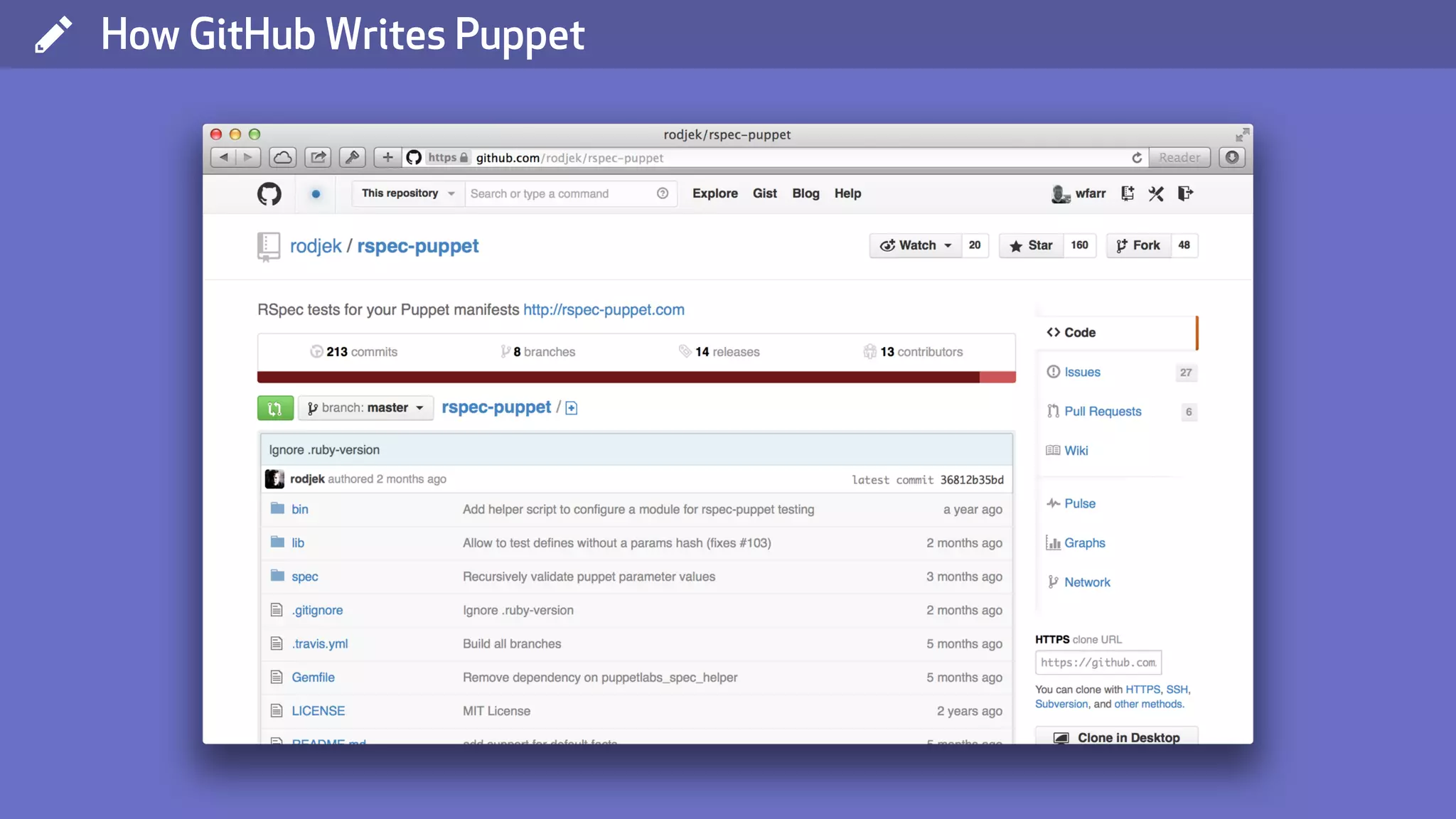Click the Safari back arrow
Image resolution: width=1456 pixels, height=819 pixels.
[223, 157]
